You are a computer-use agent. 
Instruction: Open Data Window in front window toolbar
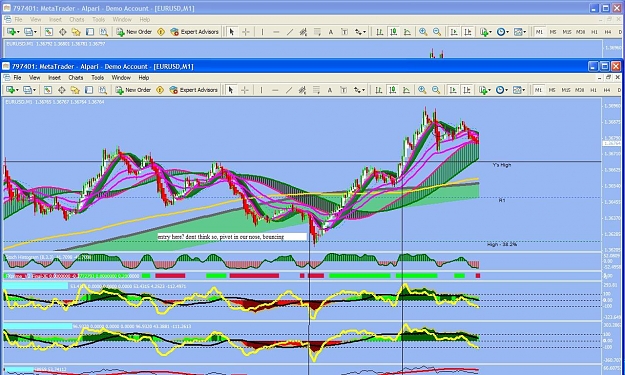[62, 90]
